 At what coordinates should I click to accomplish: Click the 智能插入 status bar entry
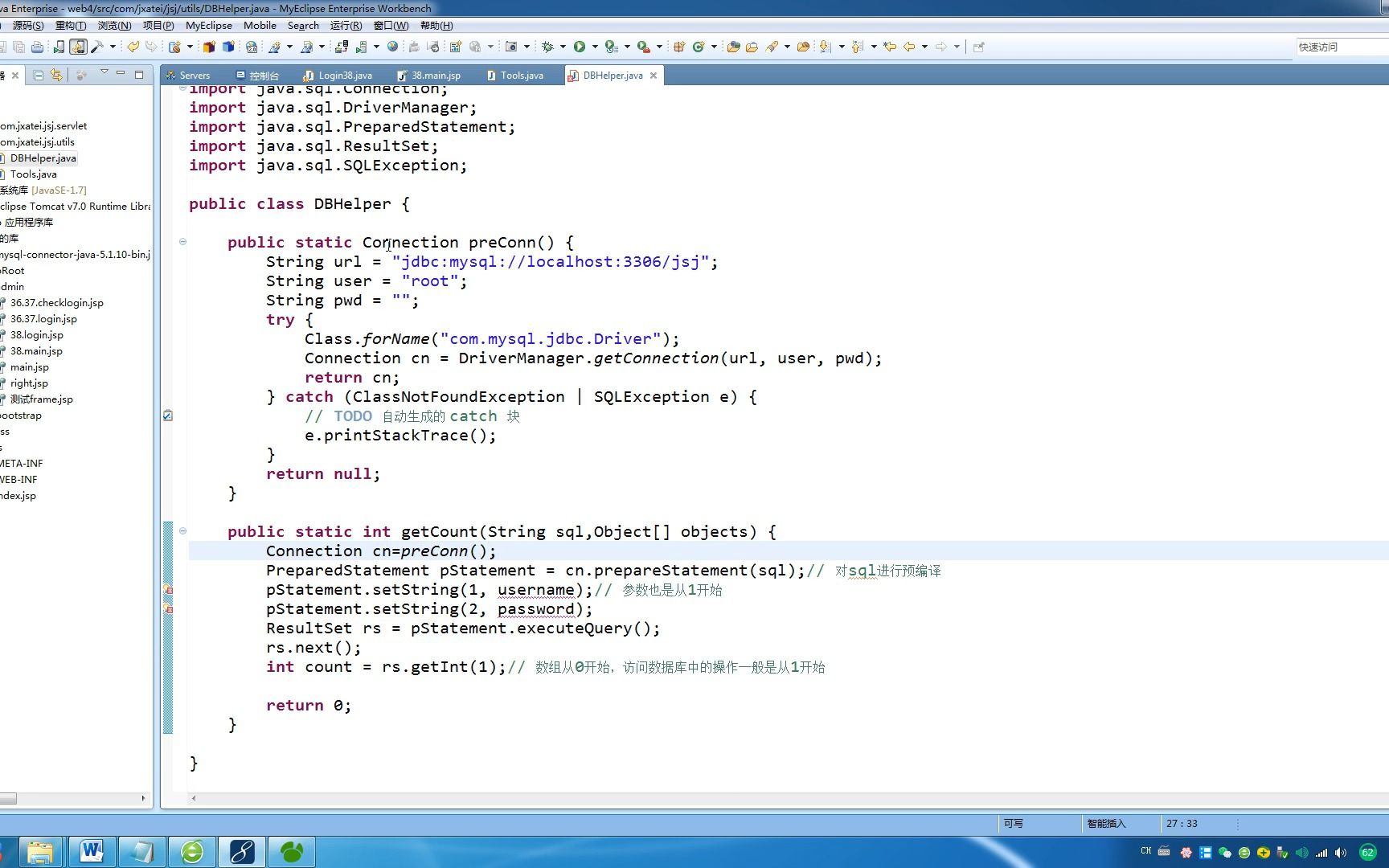click(1106, 824)
